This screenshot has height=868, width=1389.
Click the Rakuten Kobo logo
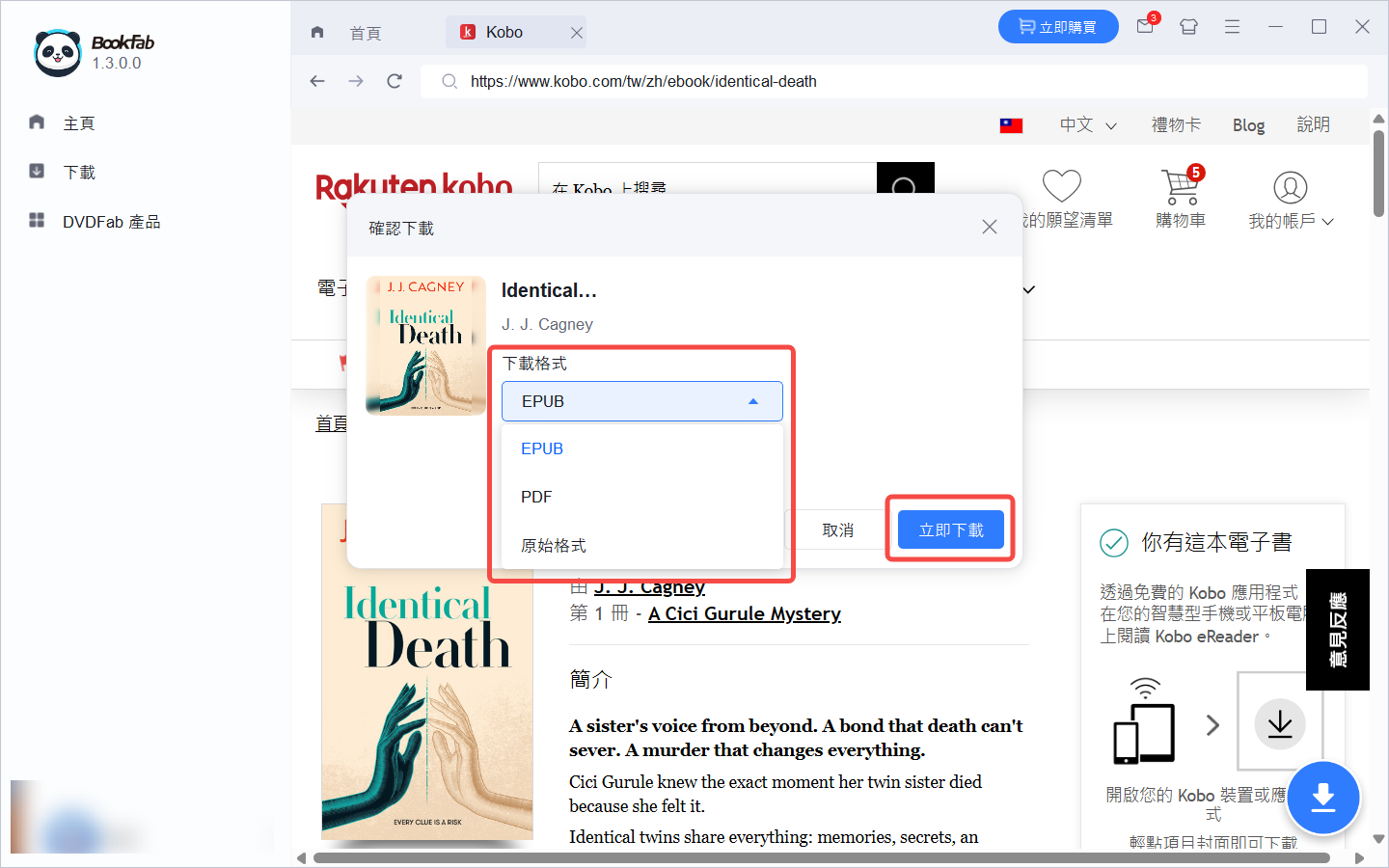click(x=414, y=186)
